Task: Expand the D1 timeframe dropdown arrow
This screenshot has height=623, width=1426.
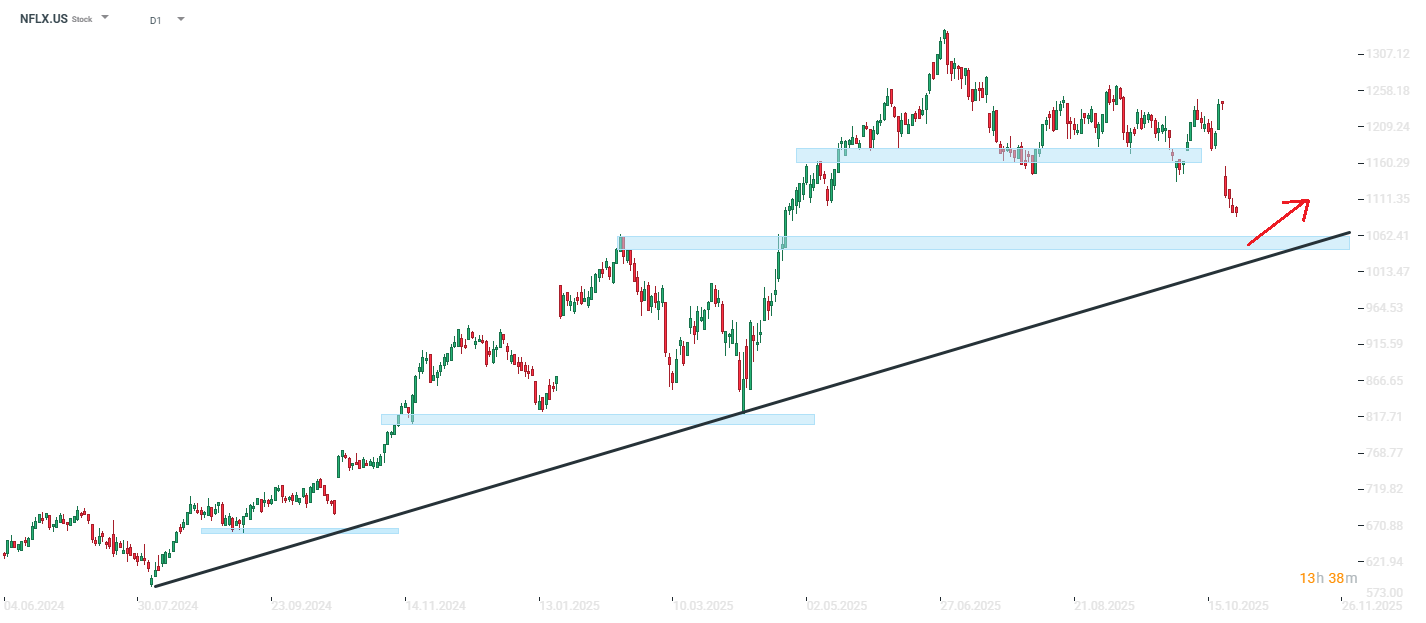Action: pyautogui.click(x=180, y=18)
